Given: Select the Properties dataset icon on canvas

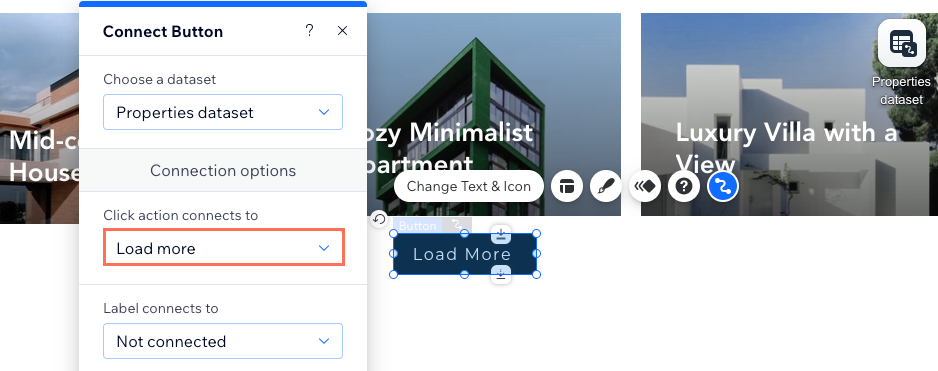Looking at the screenshot, I should [902, 43].
